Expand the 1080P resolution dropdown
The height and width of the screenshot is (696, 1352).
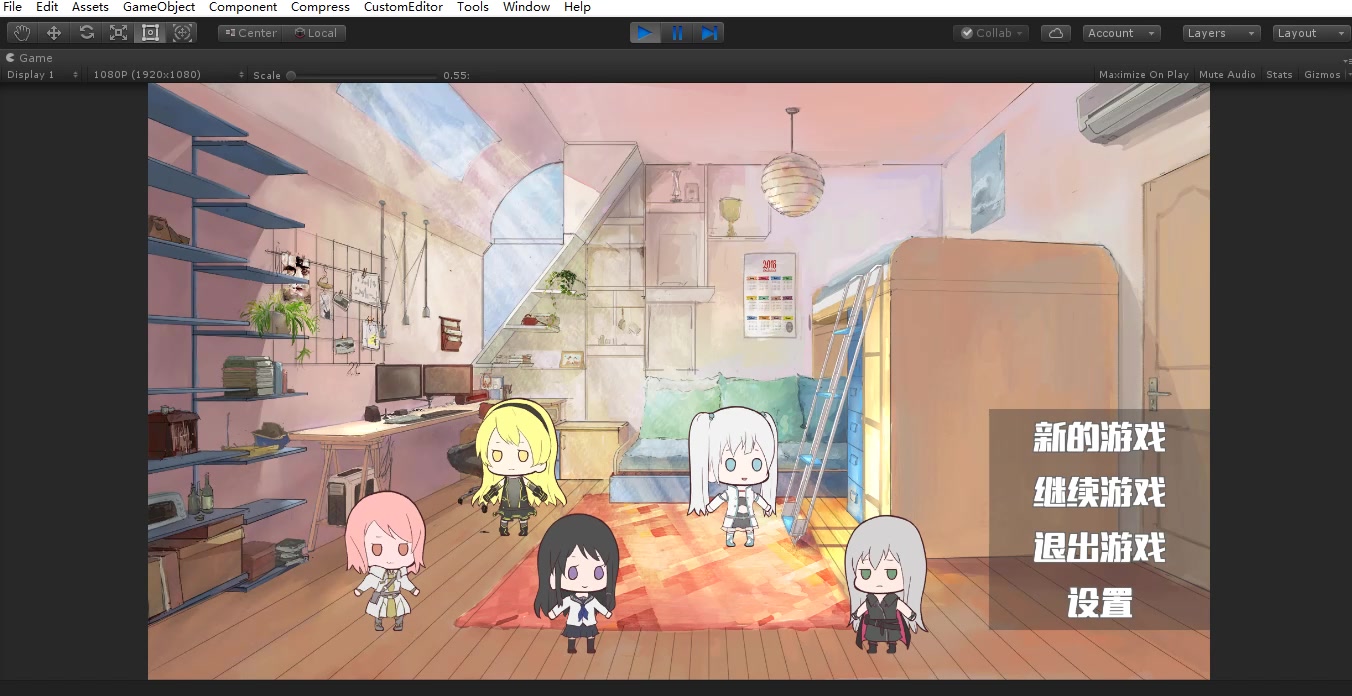click(x=167, y=75)
